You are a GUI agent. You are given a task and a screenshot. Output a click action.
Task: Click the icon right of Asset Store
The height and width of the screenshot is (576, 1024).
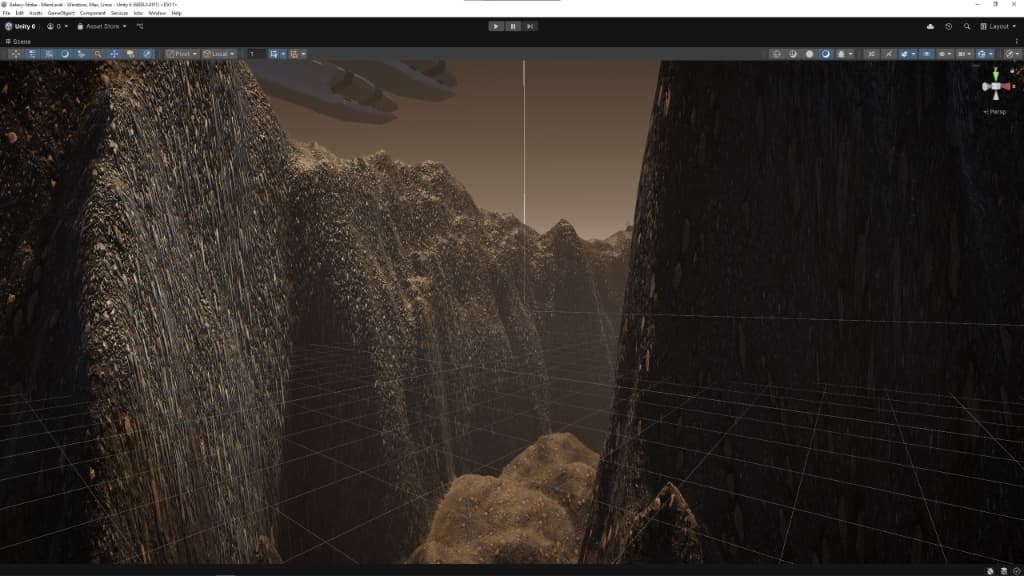coord(140,27)
